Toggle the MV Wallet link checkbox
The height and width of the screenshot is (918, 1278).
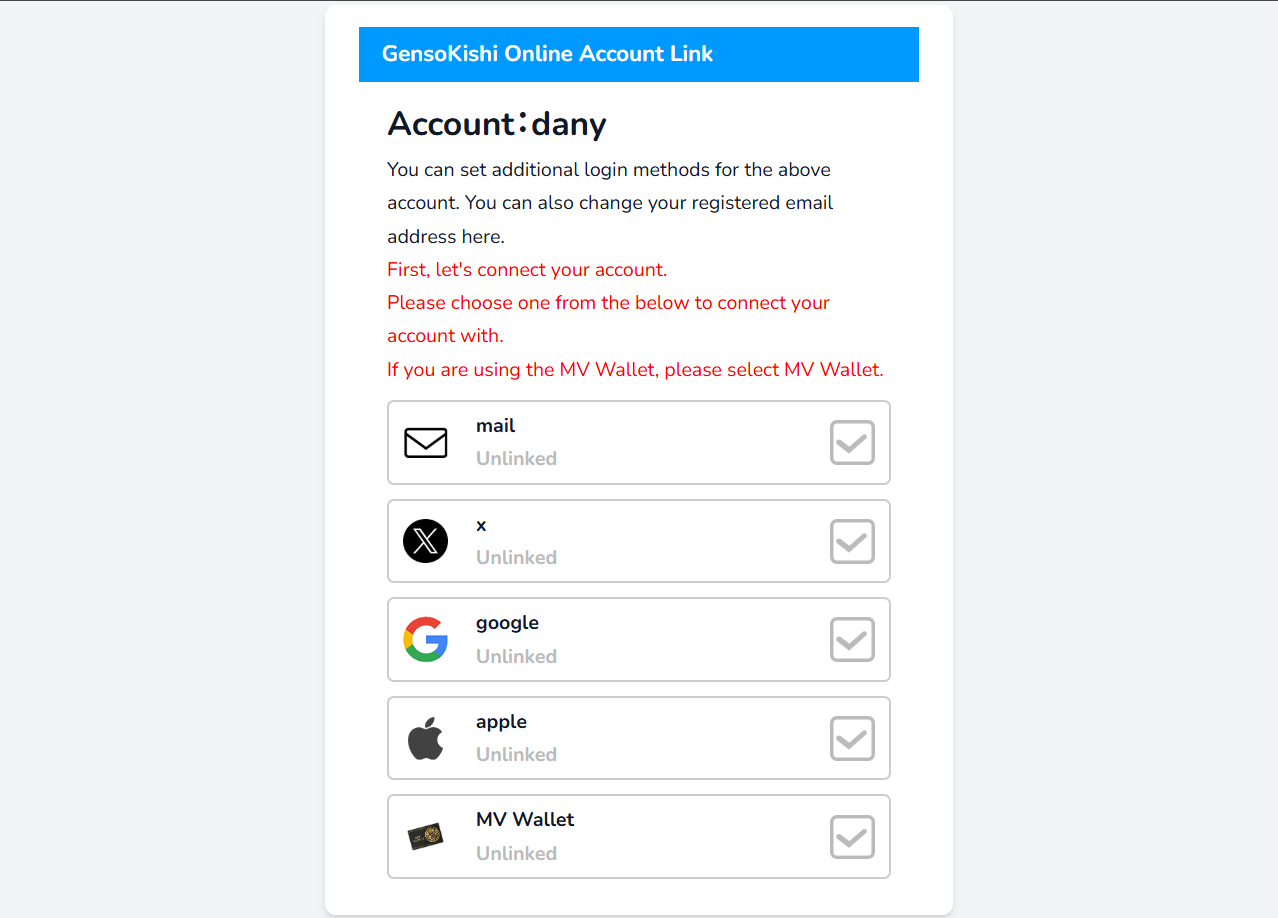[852, 837]
